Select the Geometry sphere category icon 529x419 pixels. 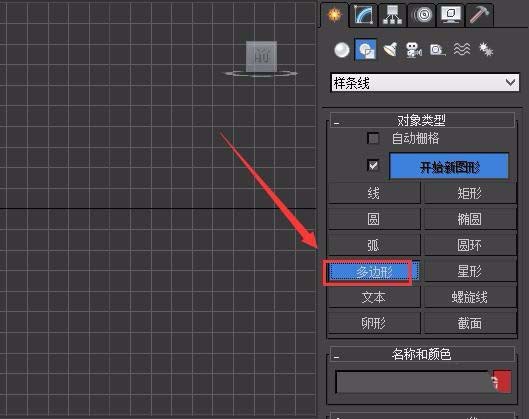click(341, 50)
